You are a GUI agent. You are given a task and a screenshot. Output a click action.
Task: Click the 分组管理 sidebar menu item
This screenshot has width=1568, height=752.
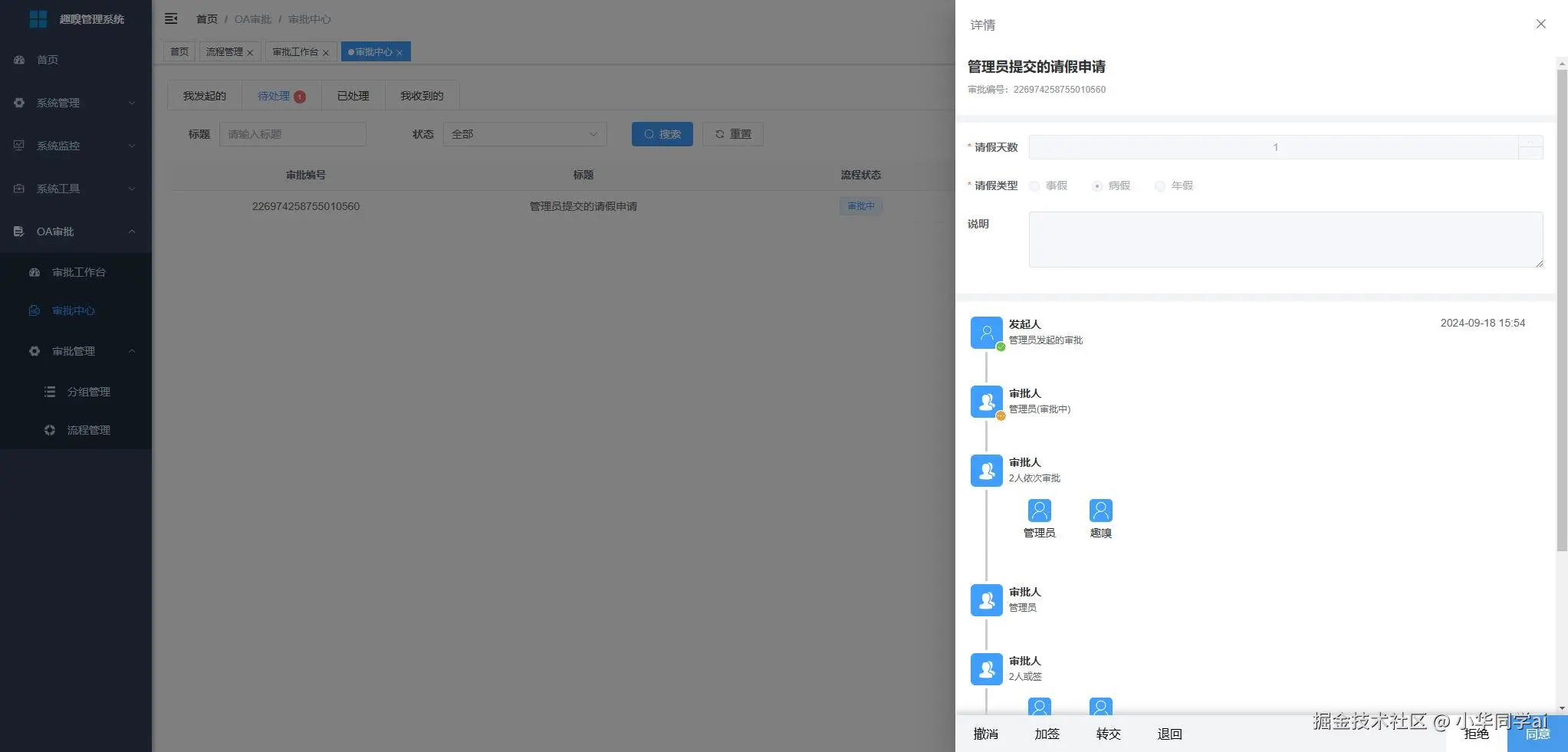tap(76, 392)
